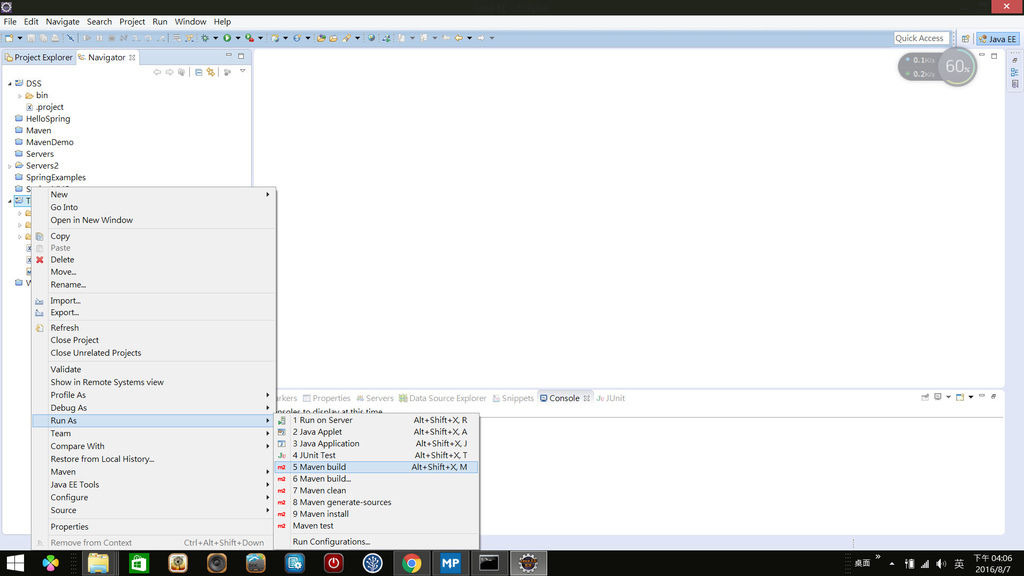Open the New submenu in context menu
The image size is (1024, 576).
[154, 195]
